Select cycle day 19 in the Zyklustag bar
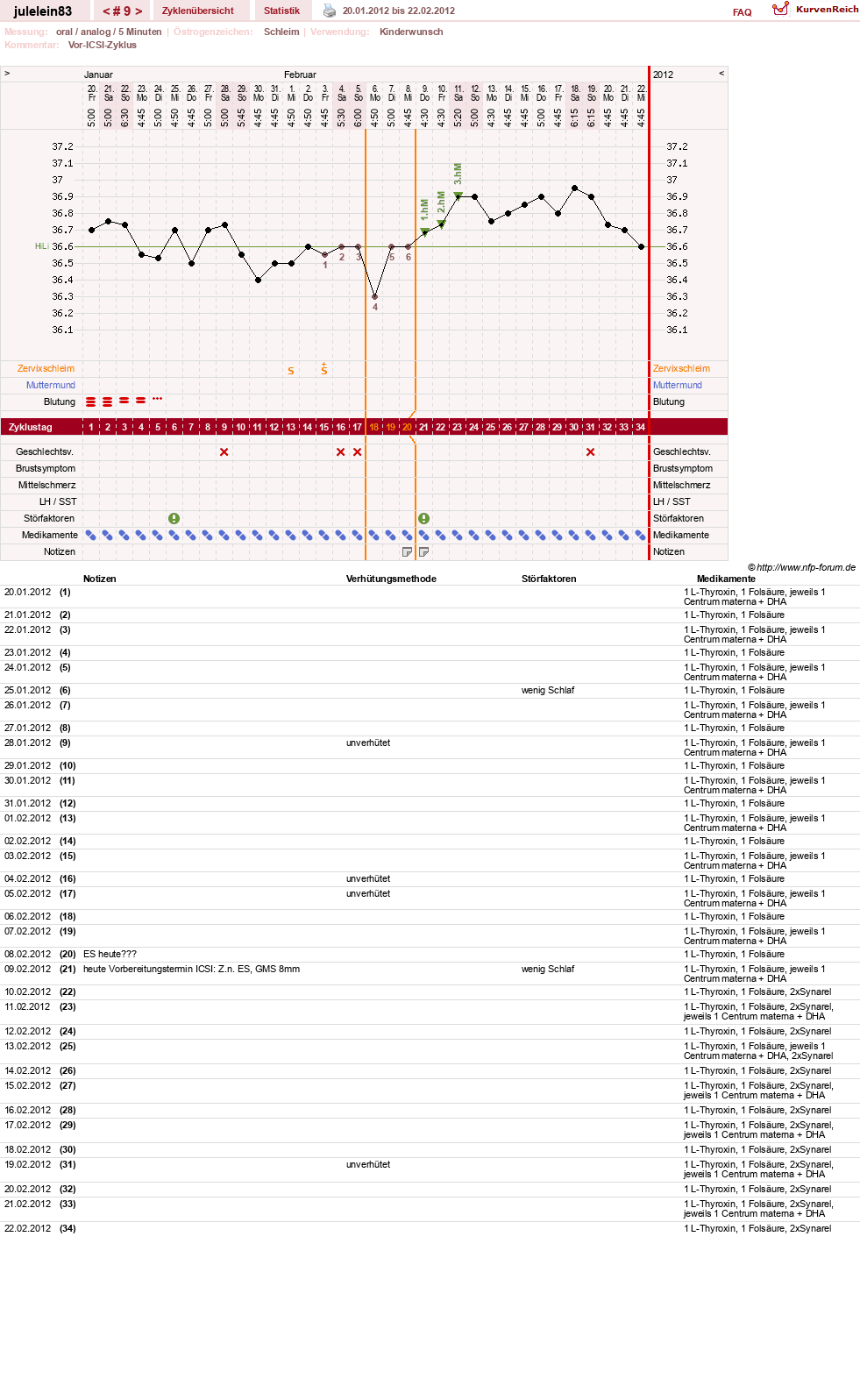 [x=391, y=428]
